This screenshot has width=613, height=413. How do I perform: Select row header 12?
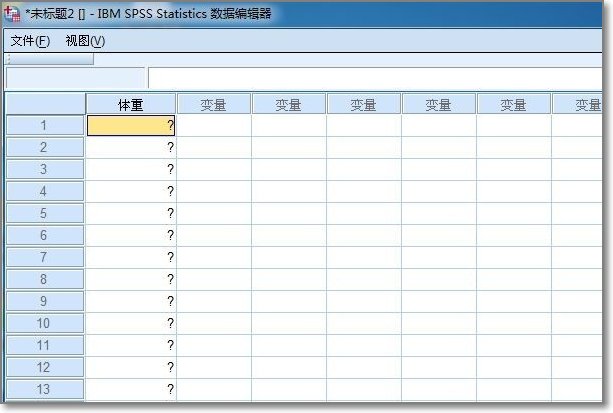click(45, 367)
